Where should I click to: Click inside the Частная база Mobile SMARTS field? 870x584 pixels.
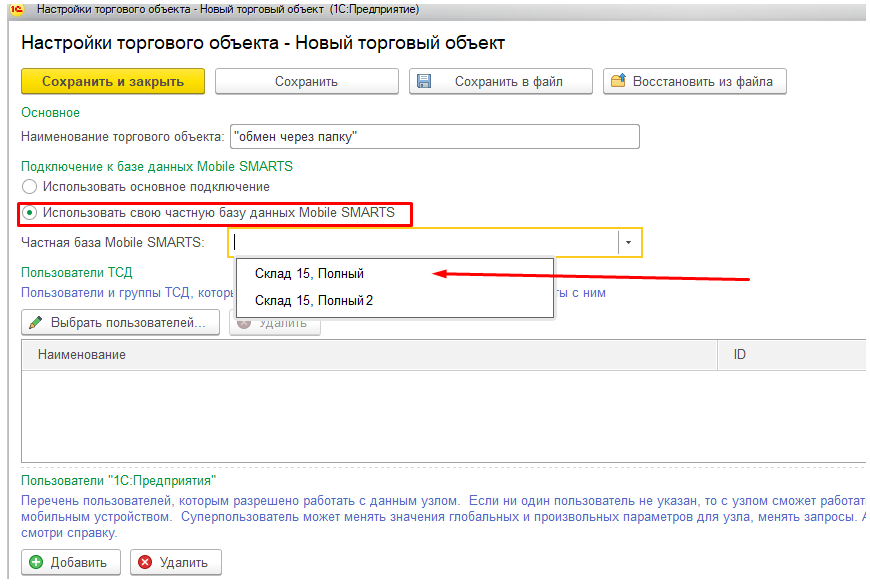tap(423, 242)
